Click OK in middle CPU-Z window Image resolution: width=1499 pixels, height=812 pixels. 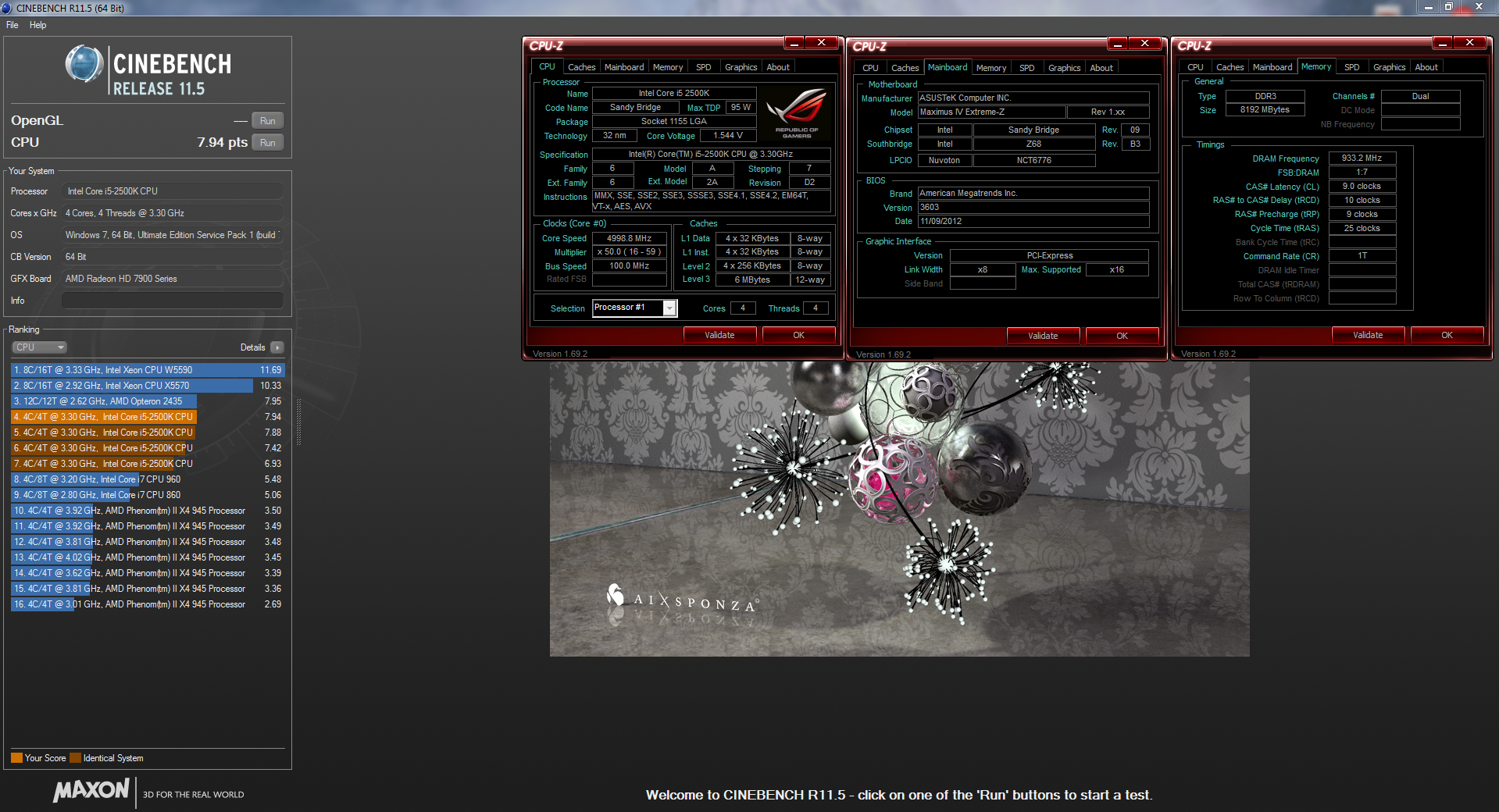pos(1122,336)
